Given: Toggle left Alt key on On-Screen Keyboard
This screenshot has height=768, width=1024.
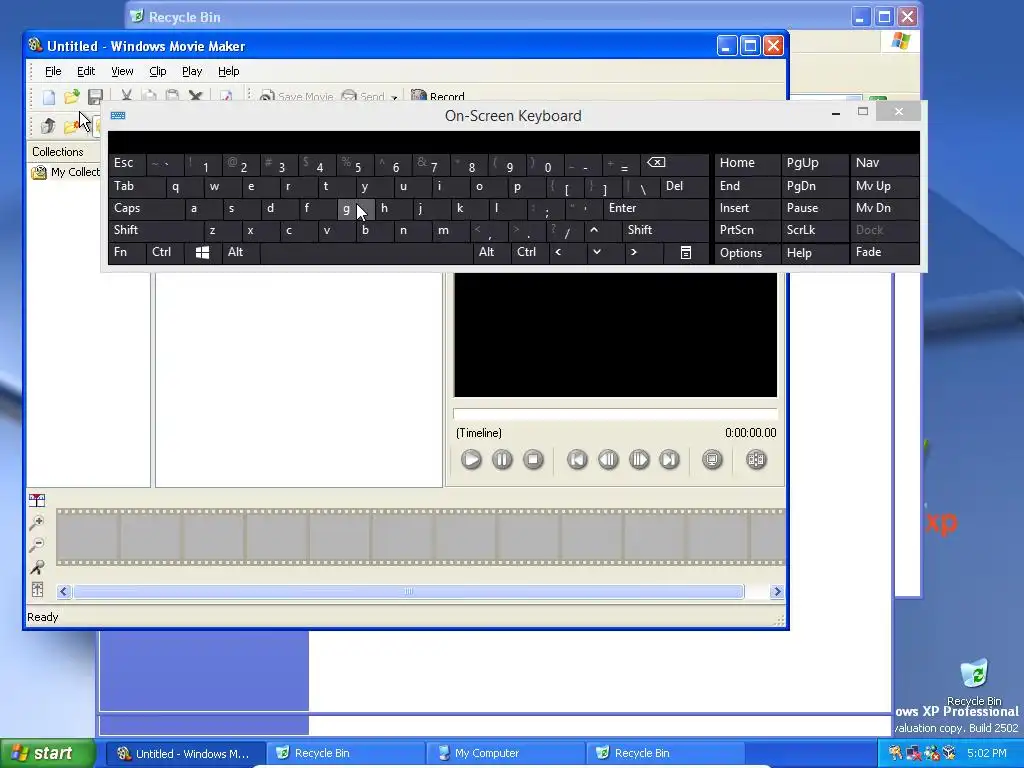Looking at the screenshot, I should click(240, 252).
